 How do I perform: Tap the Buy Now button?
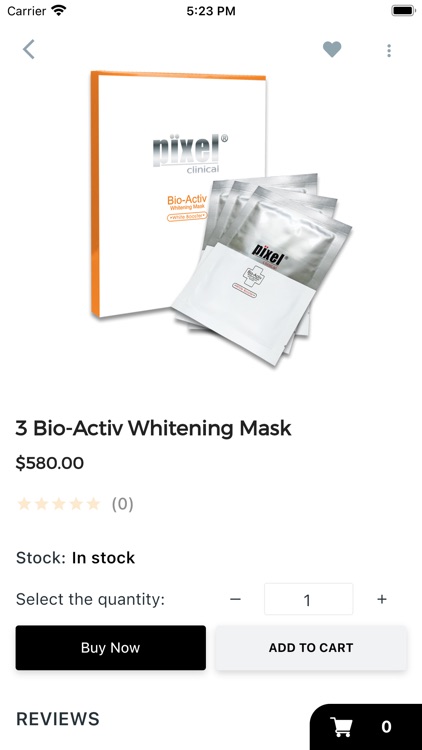pyautogui.click(x=111, y=648)
